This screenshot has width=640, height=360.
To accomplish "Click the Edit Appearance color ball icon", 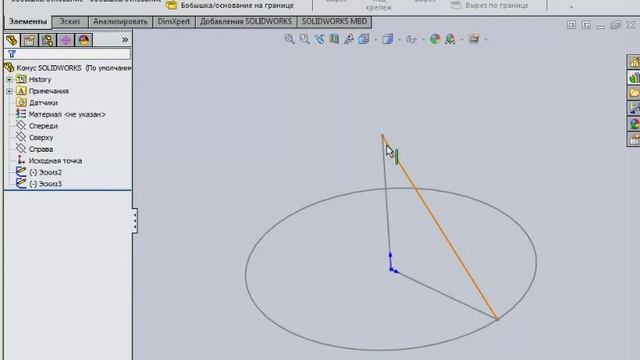I will 435,39.
